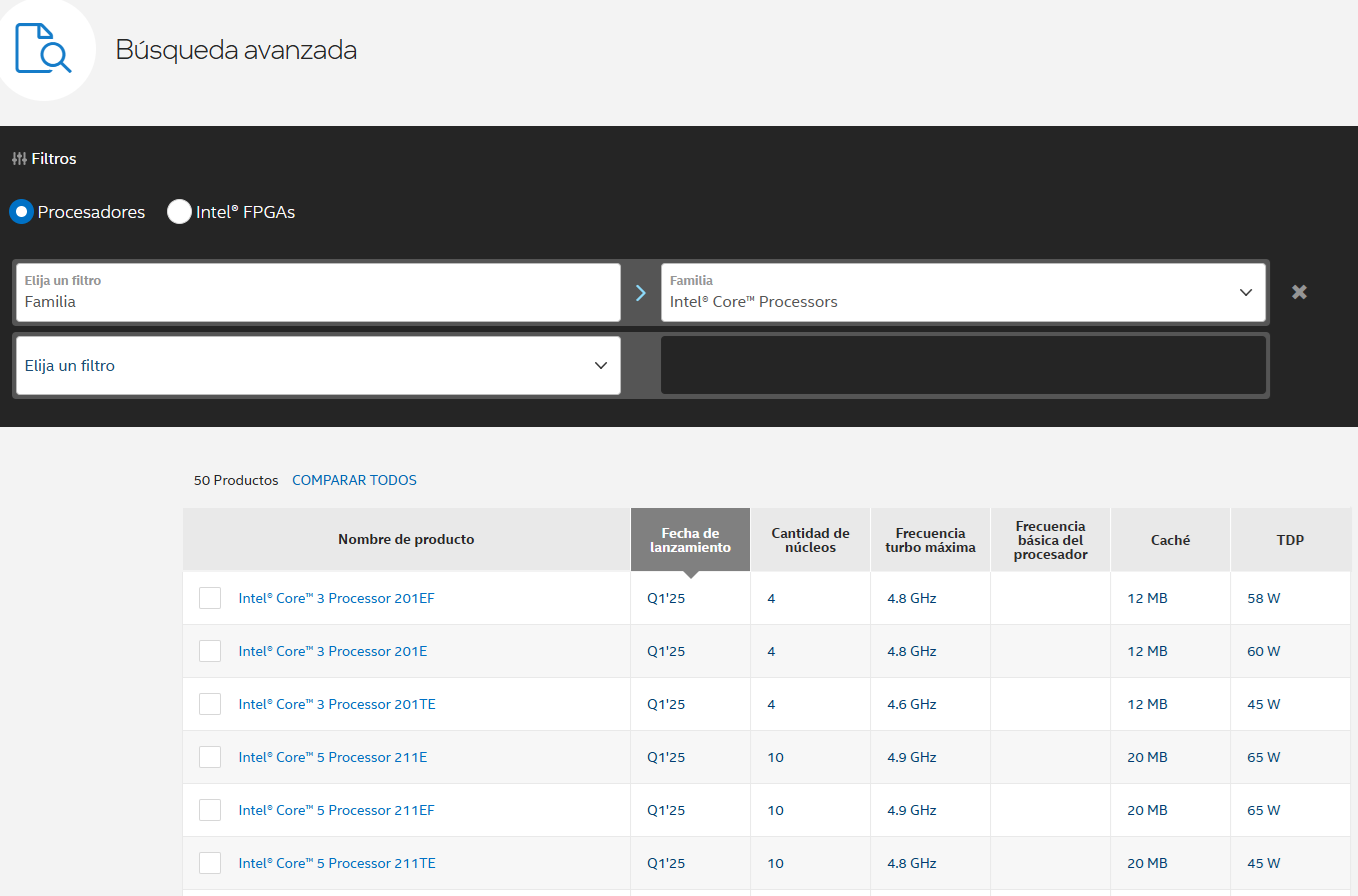Click the blue arrow between filter fields
Screen dimensions: 1358x896
[x=640, y=293]
